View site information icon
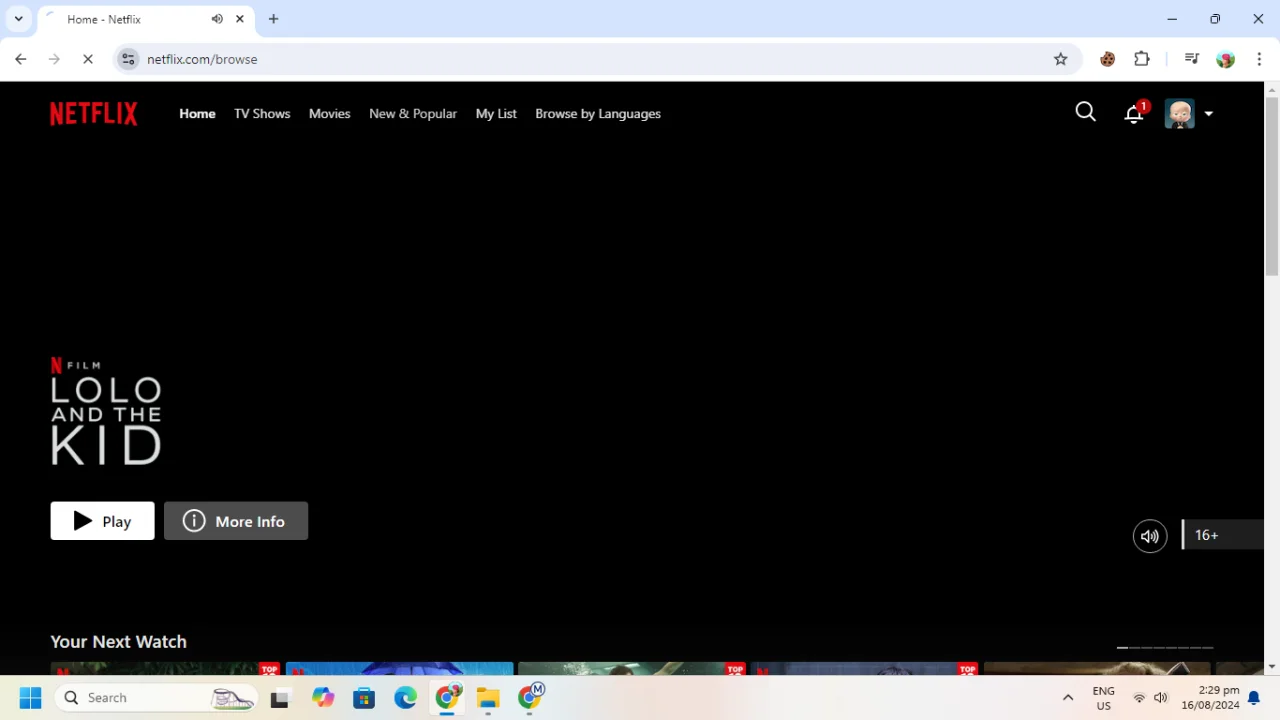The image size is (1280, 720). coord(128,59)
